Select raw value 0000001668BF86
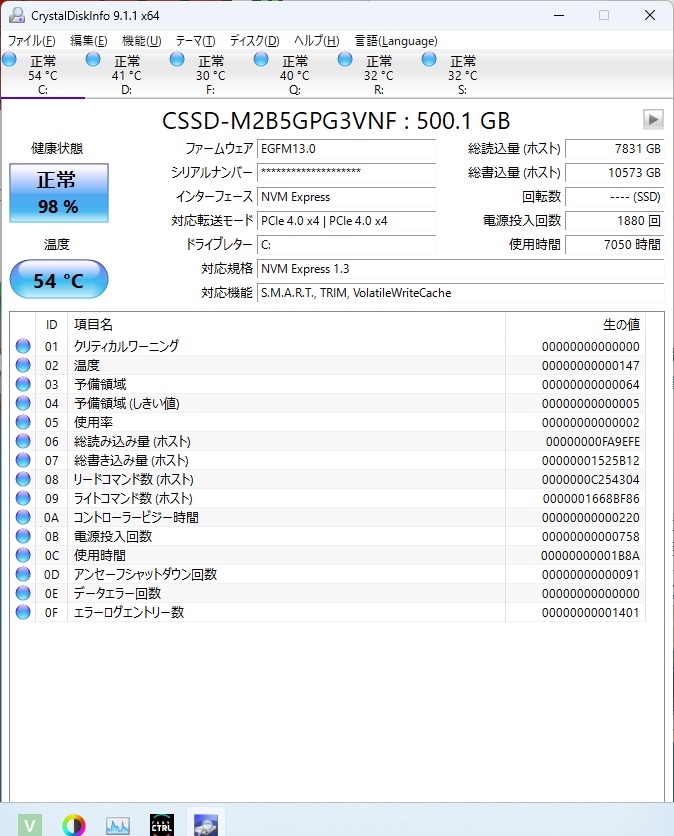 click(x=591, y=499)
